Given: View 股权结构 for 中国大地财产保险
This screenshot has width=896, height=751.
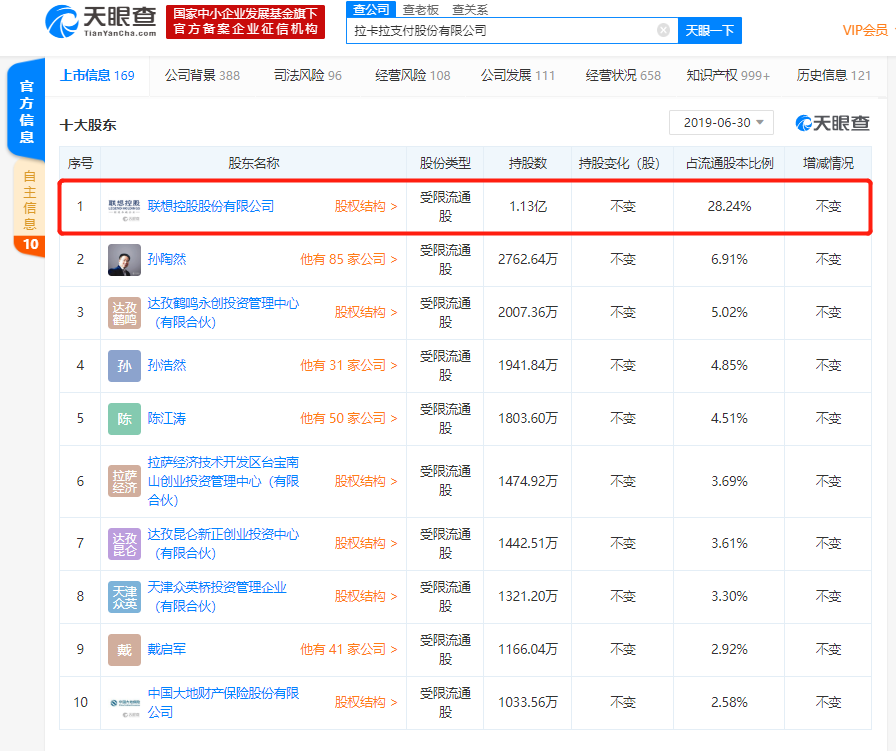Looking at the screenshot, I should tap(366, 702).
